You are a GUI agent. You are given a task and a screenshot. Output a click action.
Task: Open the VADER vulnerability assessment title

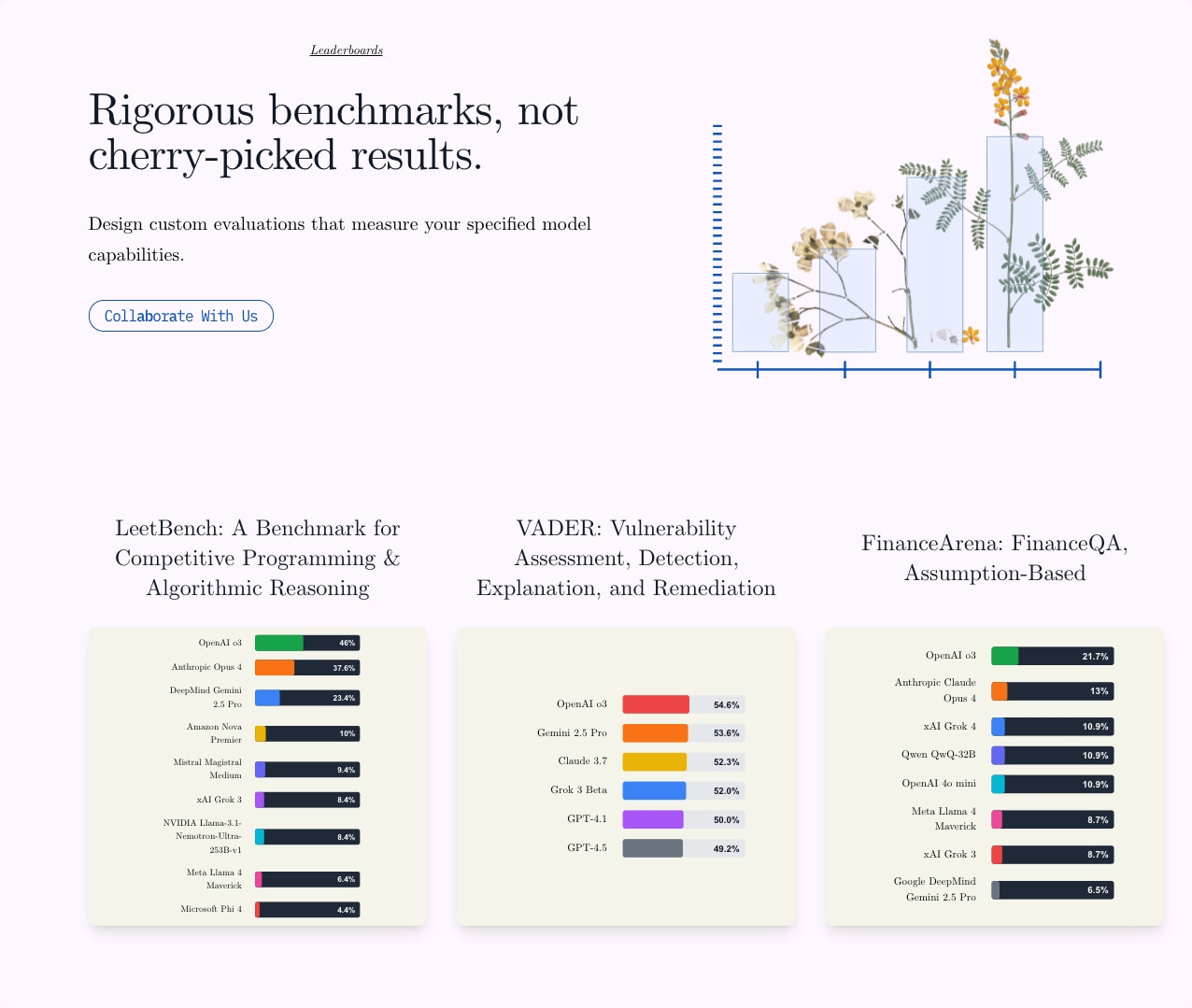pos(626,558)
